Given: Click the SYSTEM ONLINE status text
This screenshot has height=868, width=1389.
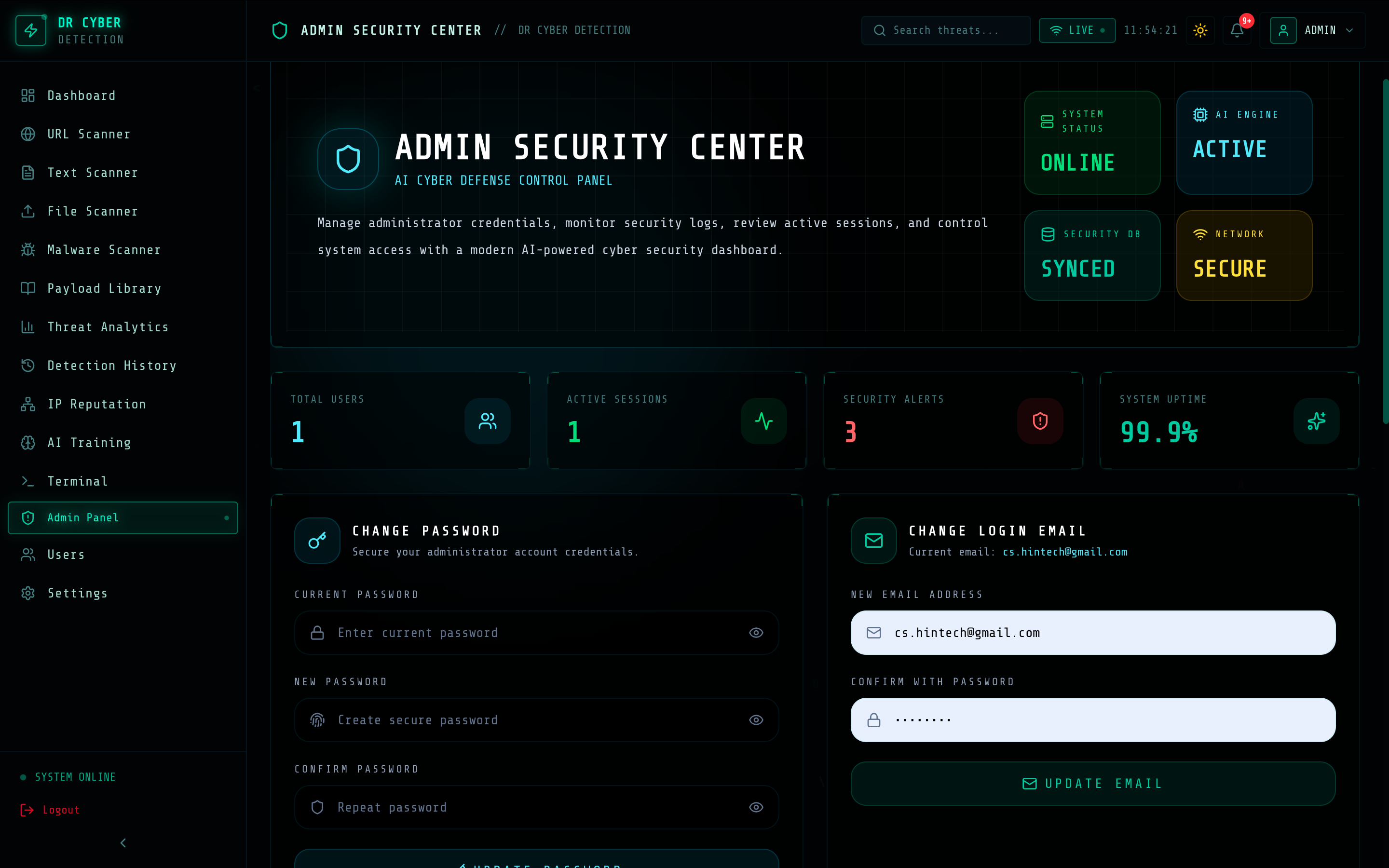Looking at the screenshot, I should 75,777.
